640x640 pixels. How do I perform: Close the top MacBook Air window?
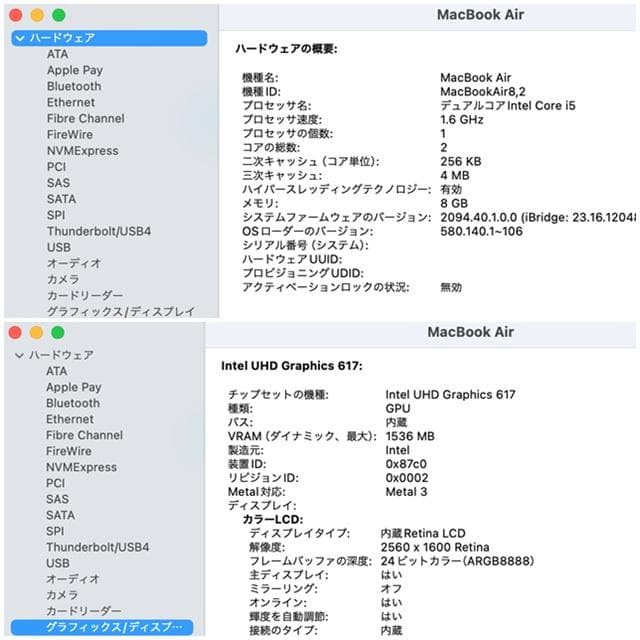(16, 16)
